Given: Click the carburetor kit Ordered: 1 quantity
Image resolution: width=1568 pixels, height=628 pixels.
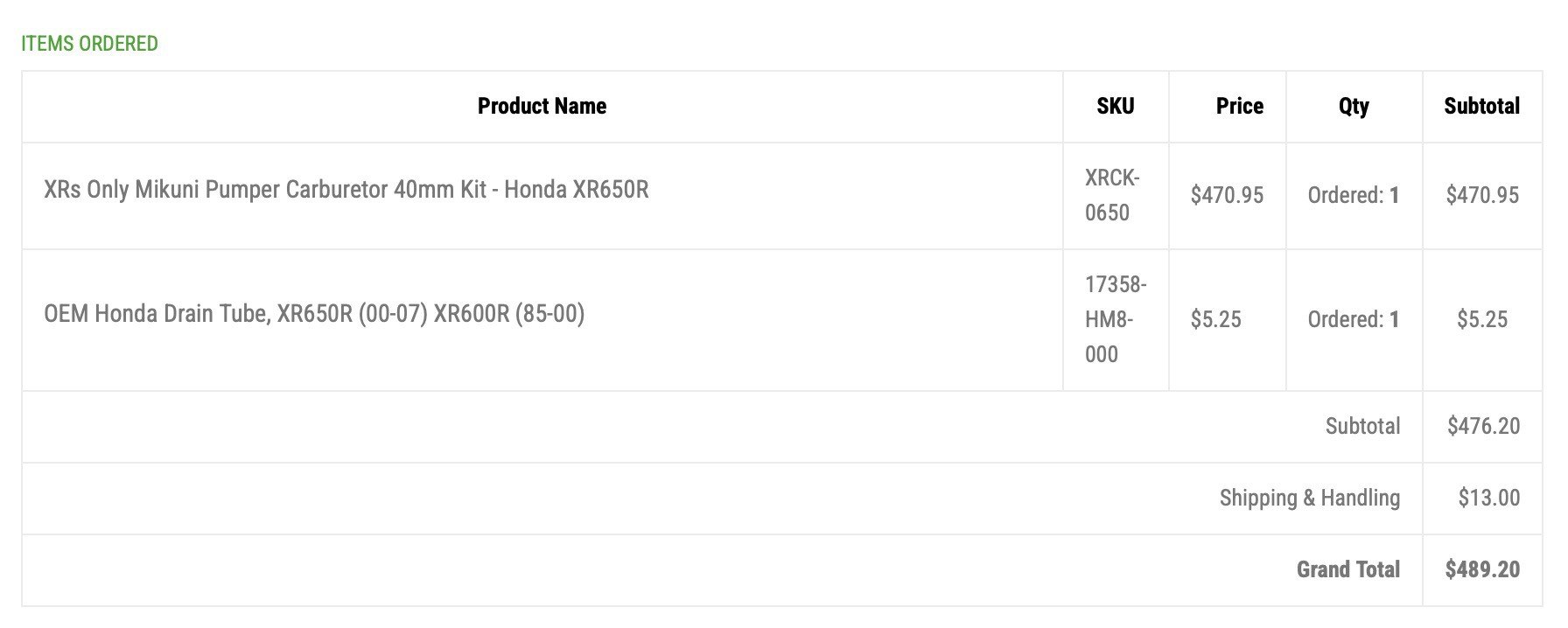Looking at the screenshot, I should [x=1354, y=195].
